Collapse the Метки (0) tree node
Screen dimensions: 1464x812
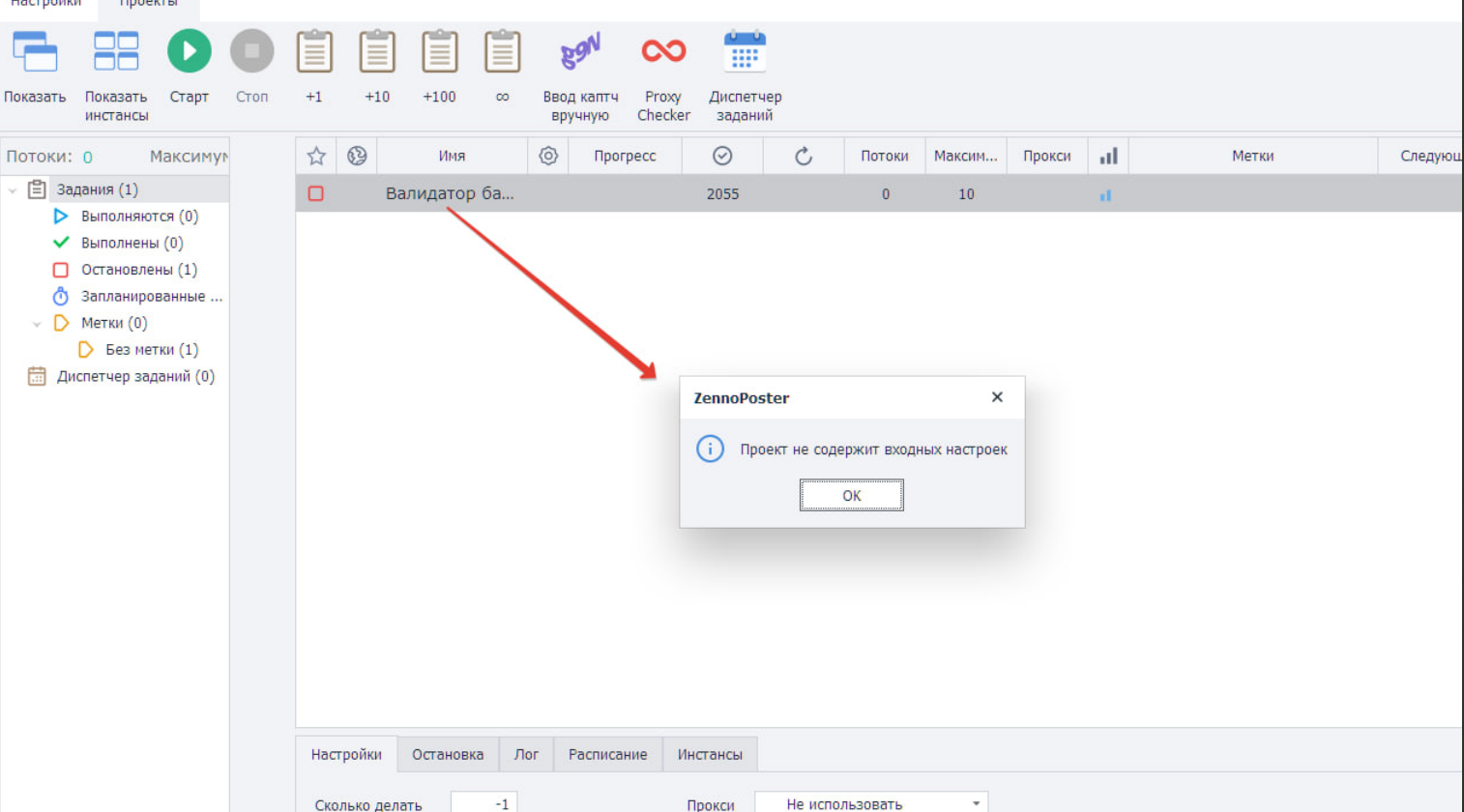click(37, 324)
